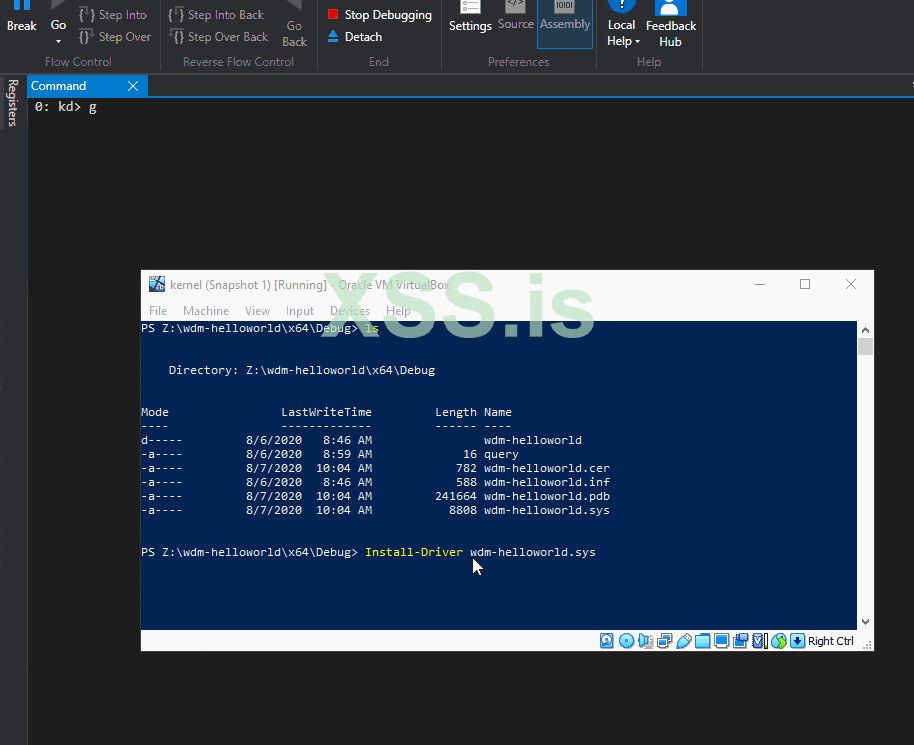Open the WinDbg Settings
The width and height of the screenshot is (914, 745).
click(x=469, y=20)
